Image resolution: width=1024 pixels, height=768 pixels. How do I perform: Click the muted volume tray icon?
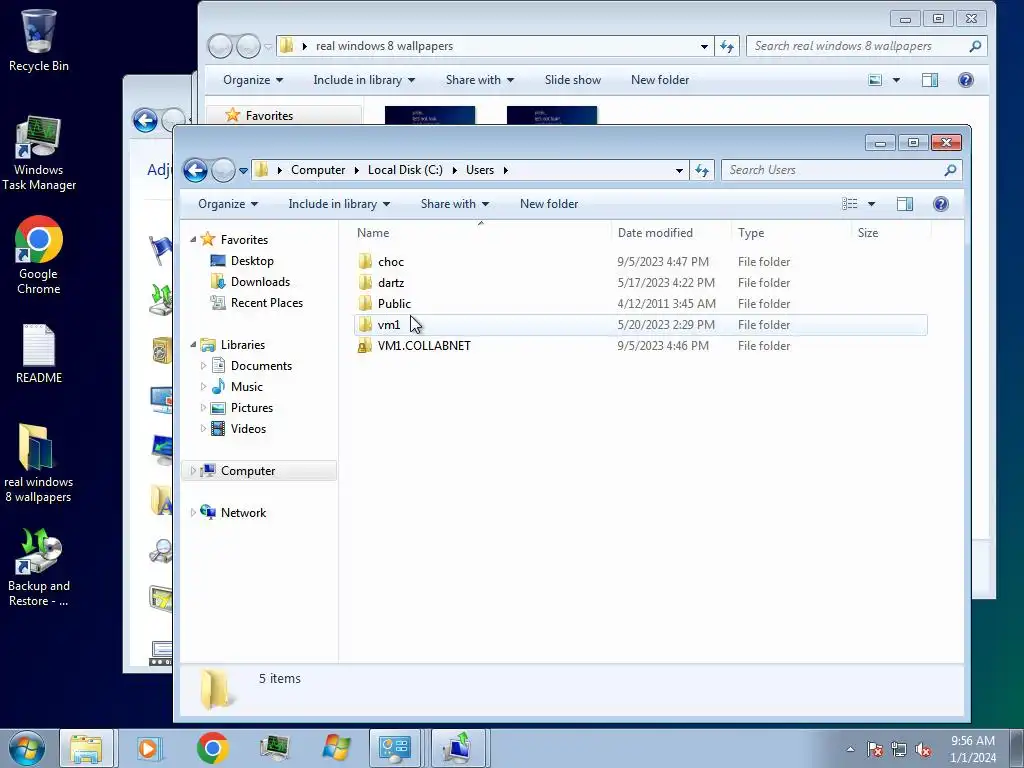pyautogui.click(x=923, y=749)
